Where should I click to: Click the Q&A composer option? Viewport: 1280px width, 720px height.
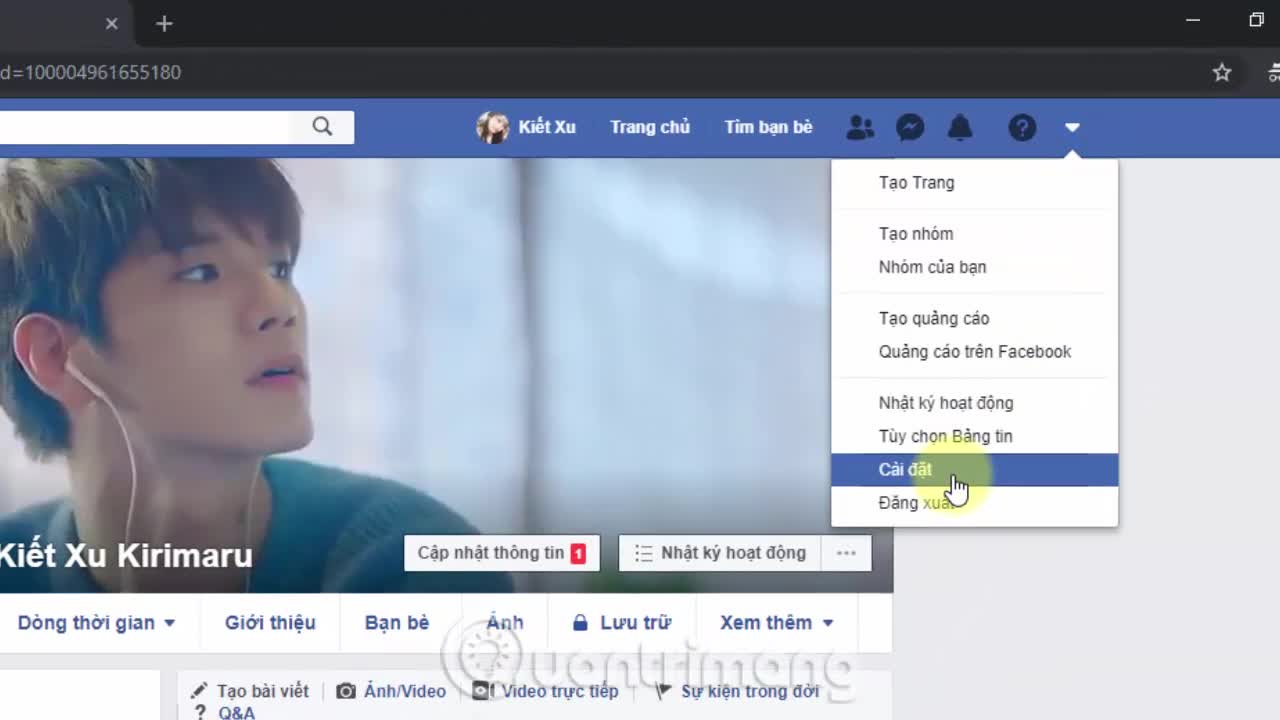[225, 712]
